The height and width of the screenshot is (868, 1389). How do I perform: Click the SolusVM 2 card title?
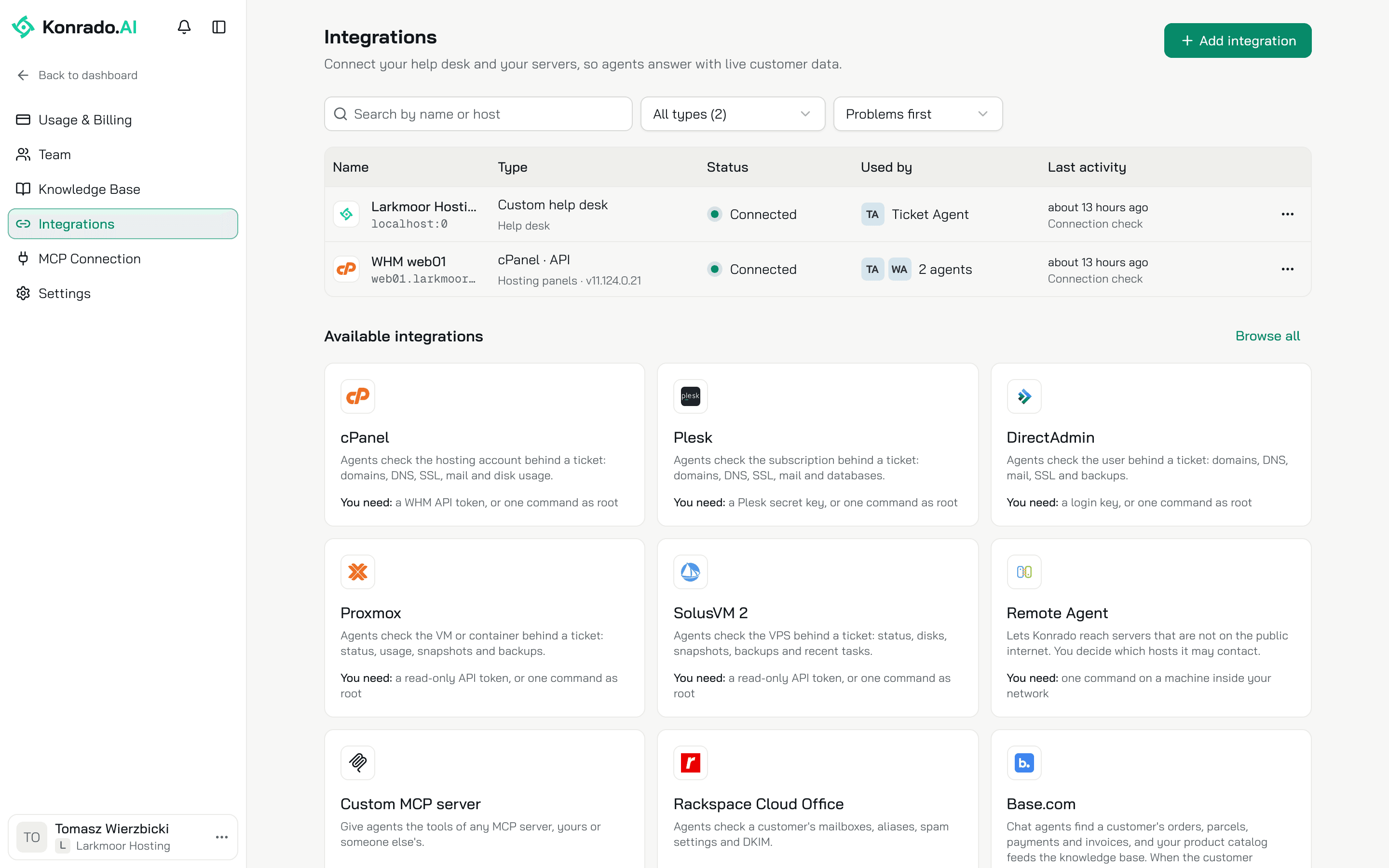point(710,613)
